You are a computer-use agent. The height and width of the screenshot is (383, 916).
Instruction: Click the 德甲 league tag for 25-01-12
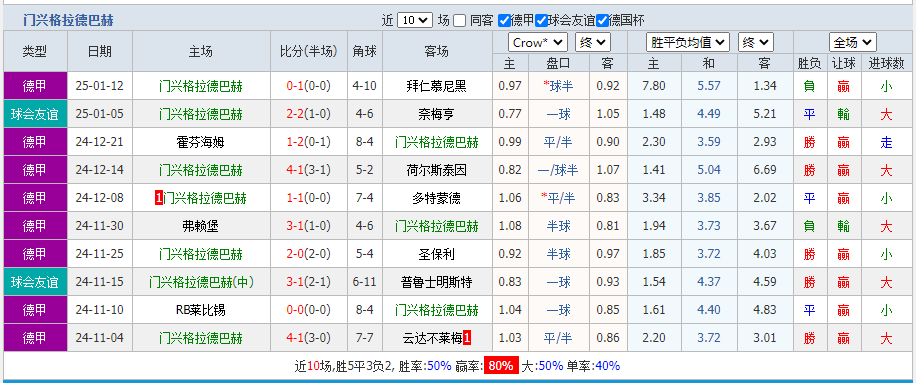[x=35, y=86]
